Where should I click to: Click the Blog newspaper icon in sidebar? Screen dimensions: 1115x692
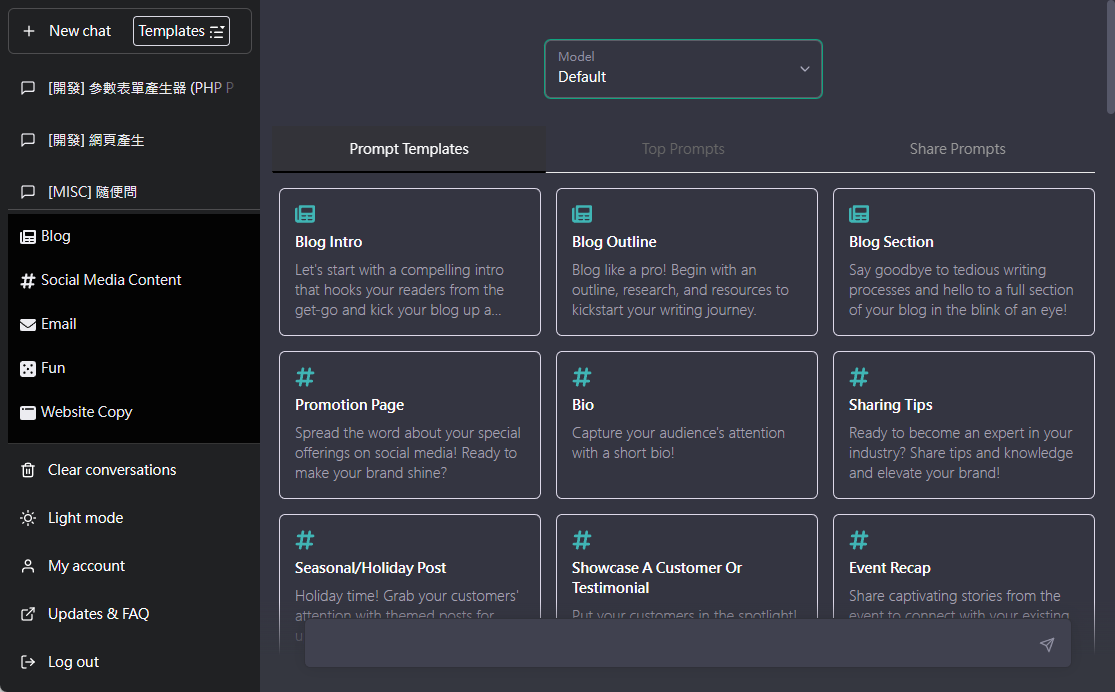tap(28, 237)
